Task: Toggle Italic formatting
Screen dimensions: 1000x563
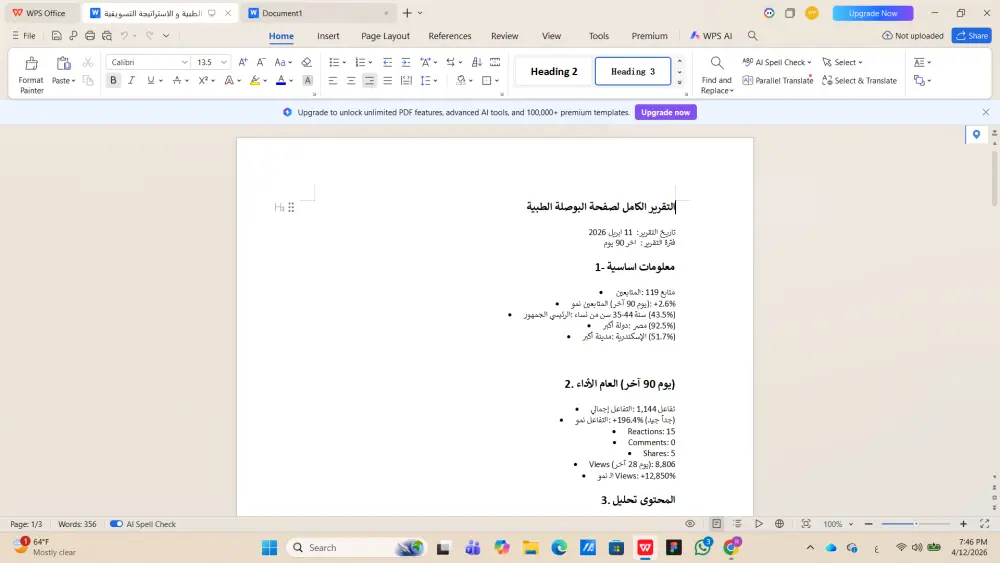Action: tap(131, 80)
